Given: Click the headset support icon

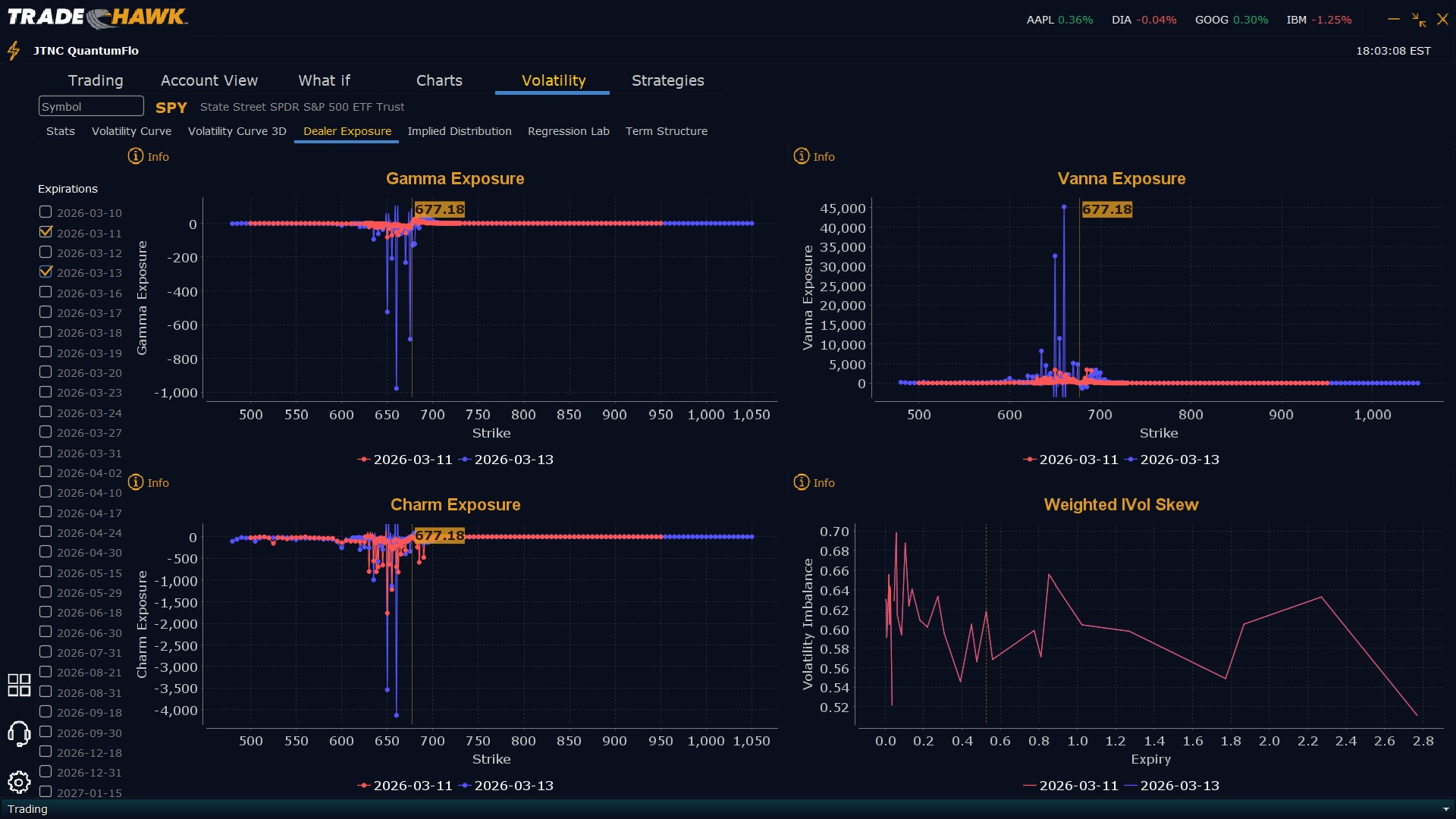Looking at the screenshot, I should point(19,733).
